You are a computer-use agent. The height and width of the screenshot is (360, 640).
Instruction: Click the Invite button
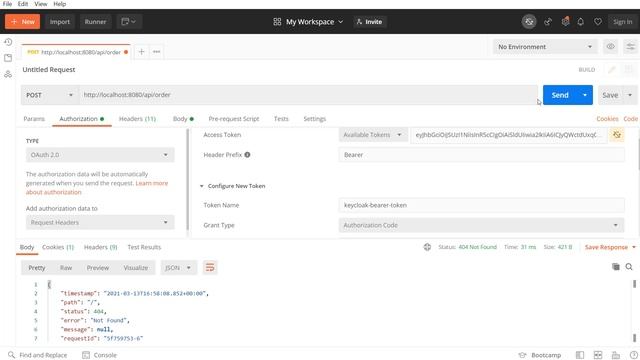pyautogui.click(x=369, y=22)
